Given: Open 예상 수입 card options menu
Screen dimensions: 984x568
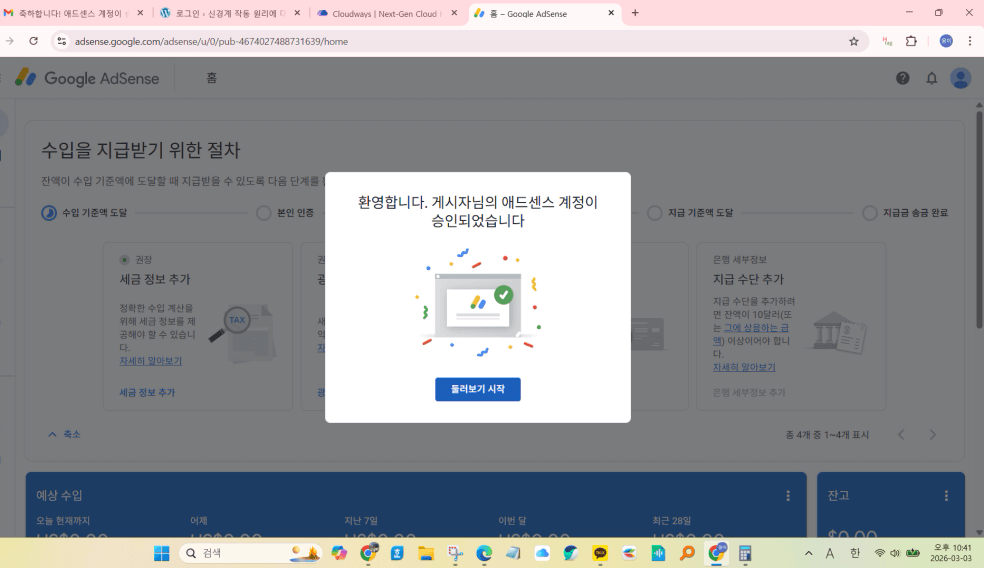Looking at the screenshot, I should coord(788,496).
